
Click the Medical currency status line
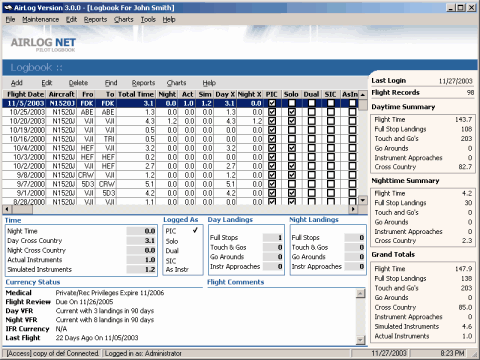[x=85, y=293]
